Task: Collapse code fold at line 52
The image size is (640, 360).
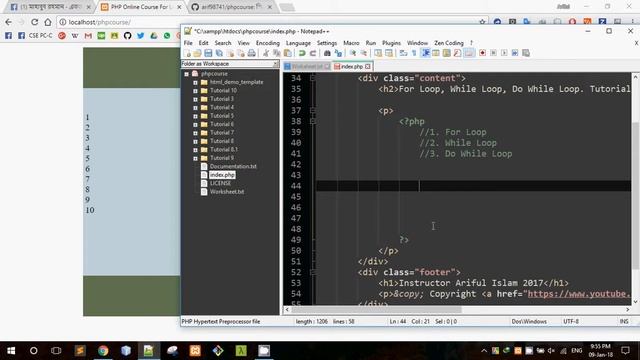Action: (x=313, y=272)
